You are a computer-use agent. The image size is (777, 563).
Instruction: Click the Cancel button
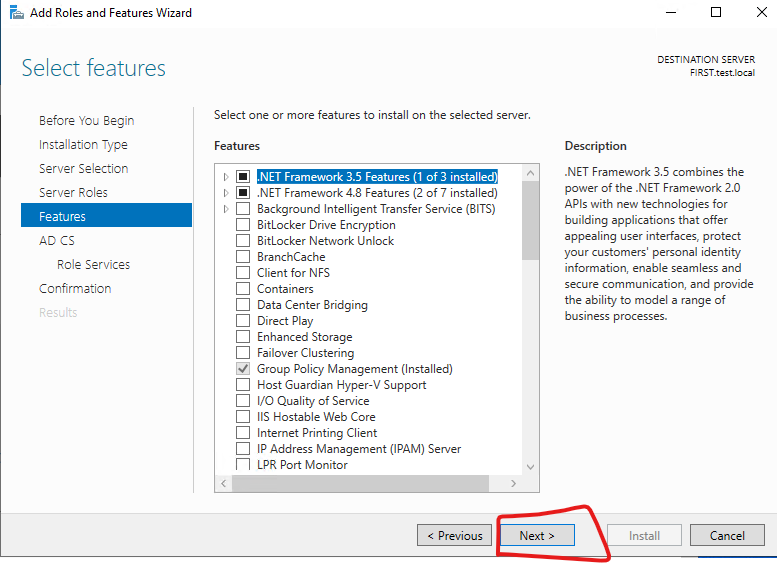click(x=727, y=535)
